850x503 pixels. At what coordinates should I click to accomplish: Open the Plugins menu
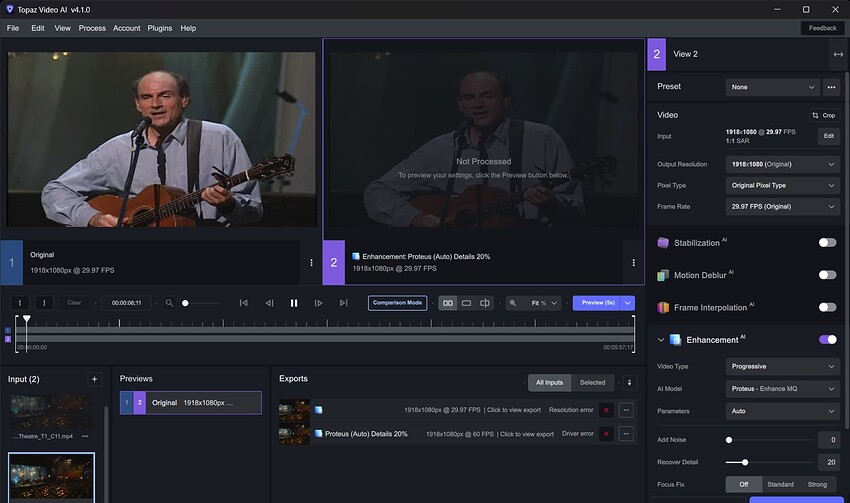[x=160, y=28]
